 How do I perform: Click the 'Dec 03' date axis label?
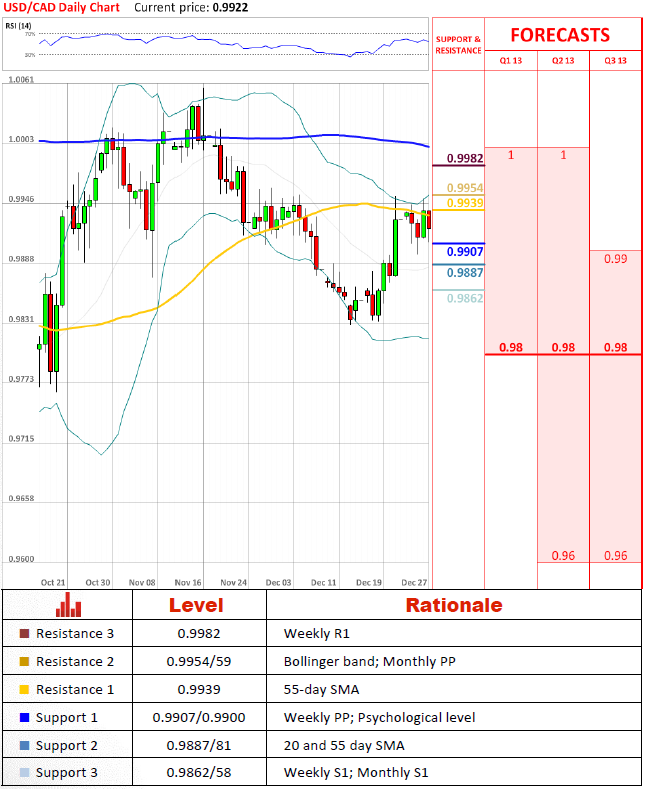[x=278, y=583]
